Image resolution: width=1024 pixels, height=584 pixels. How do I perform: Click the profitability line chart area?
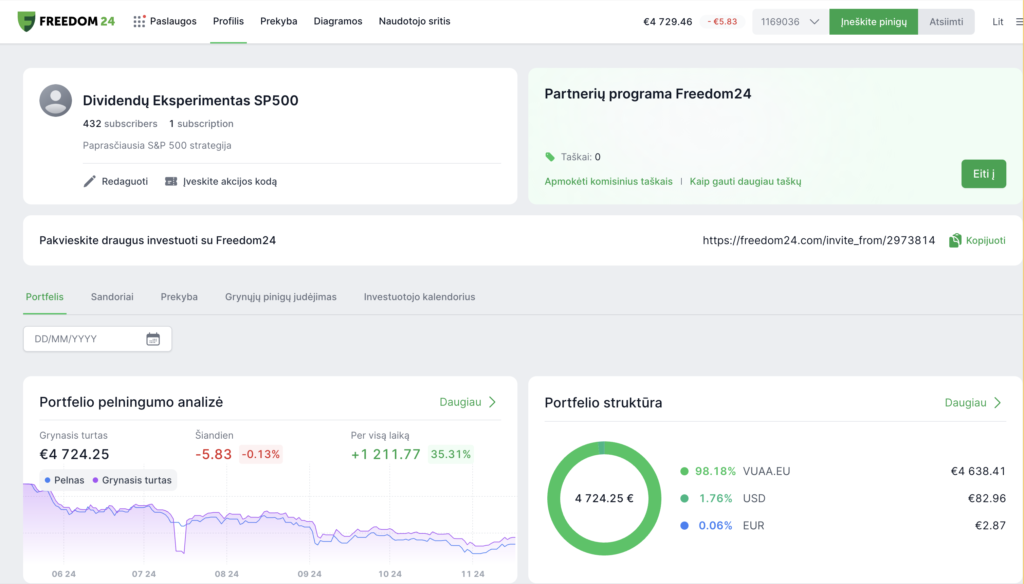coord(270,523)
